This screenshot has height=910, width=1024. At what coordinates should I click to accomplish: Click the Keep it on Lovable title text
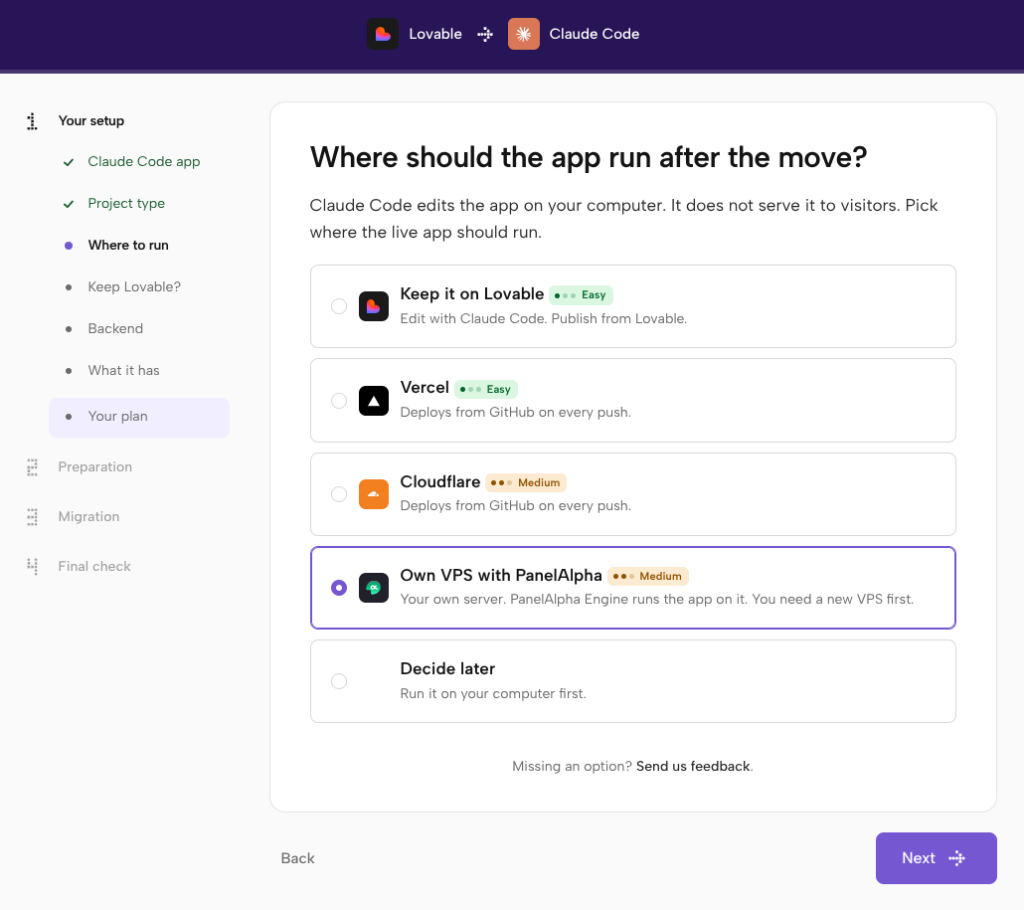[472, 294]
